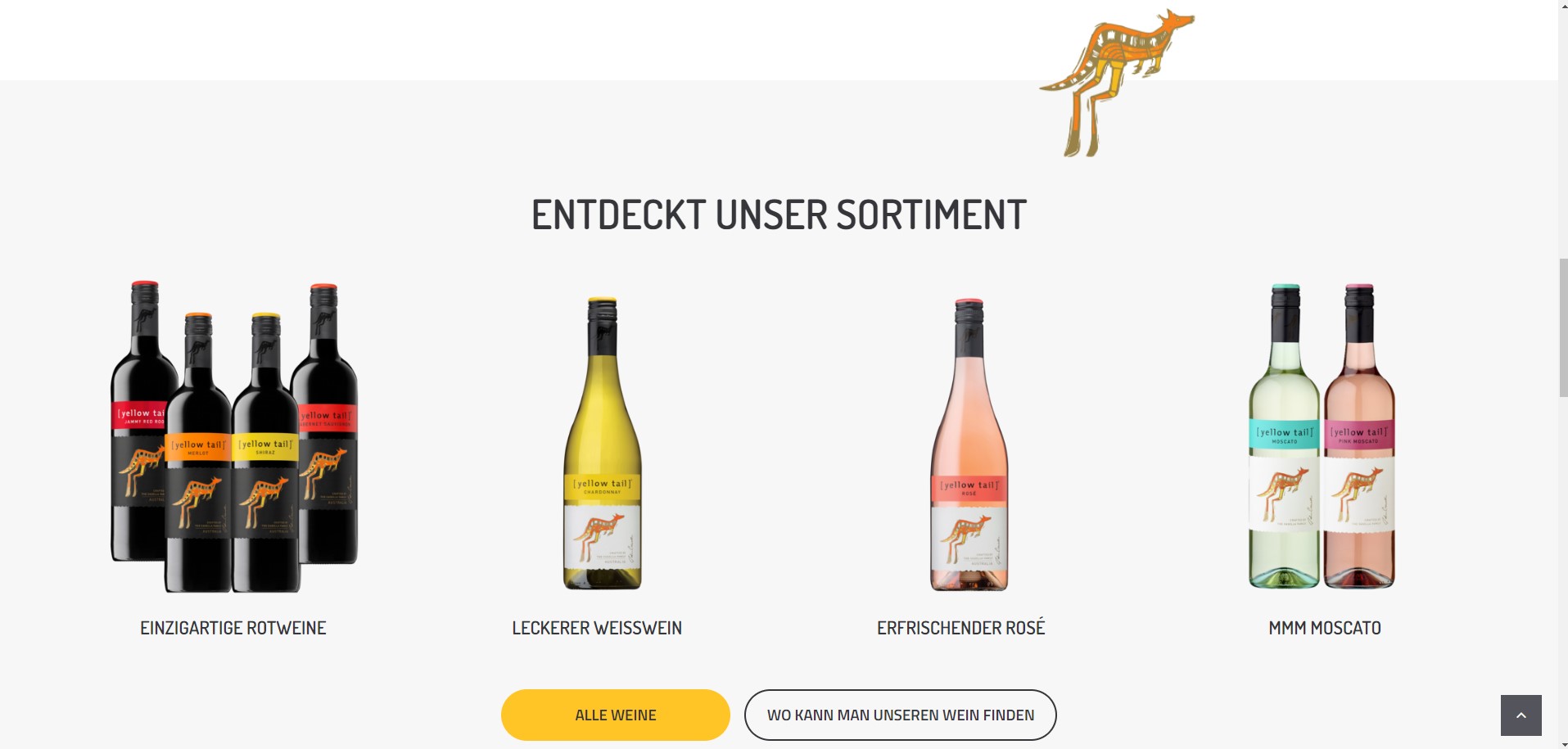
Task: Open the red wines bottle group image
Action: tap(234, 436)
